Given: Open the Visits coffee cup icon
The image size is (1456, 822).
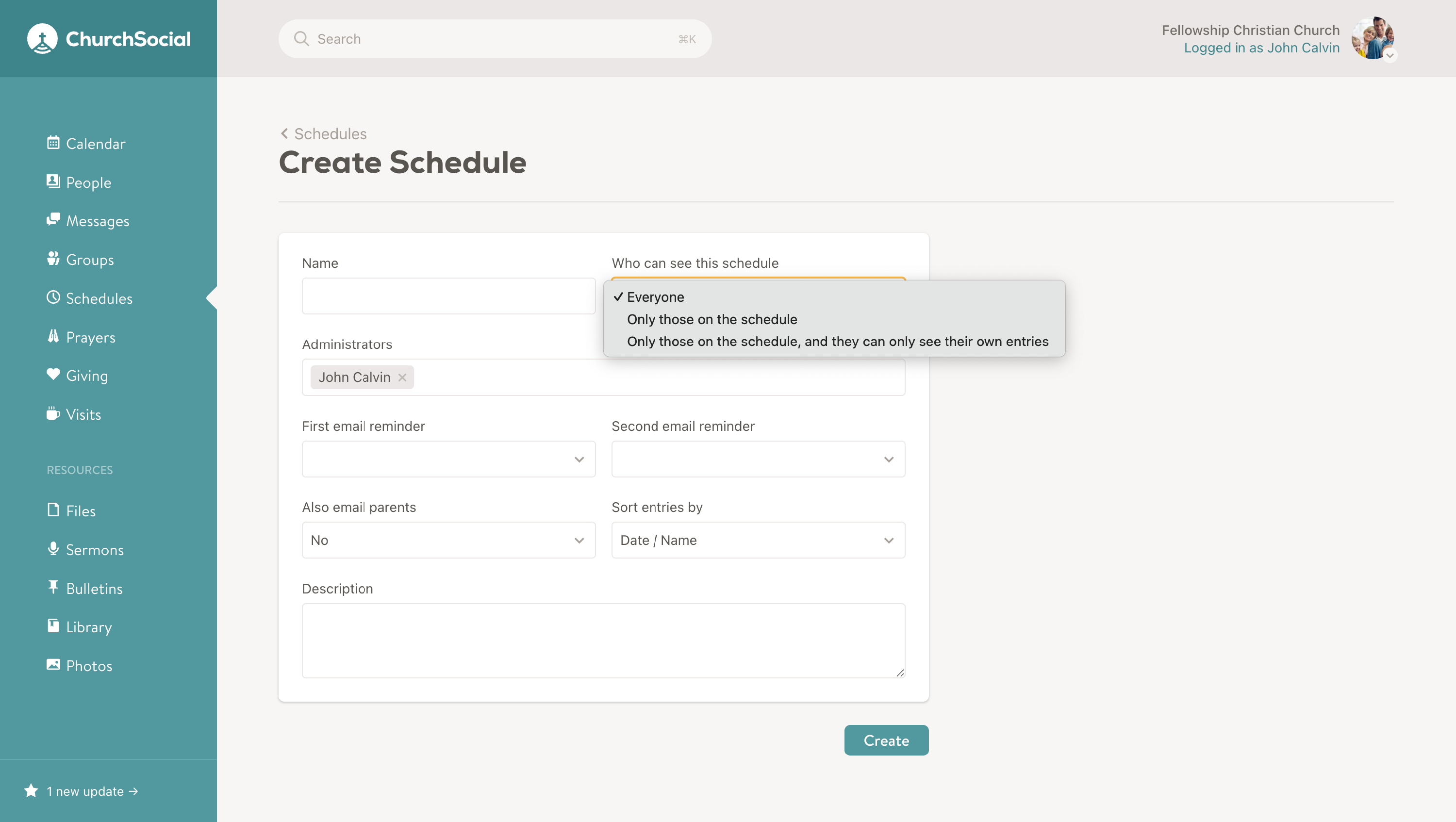Looking at the screenshot, I should click(x=53, y=413).
